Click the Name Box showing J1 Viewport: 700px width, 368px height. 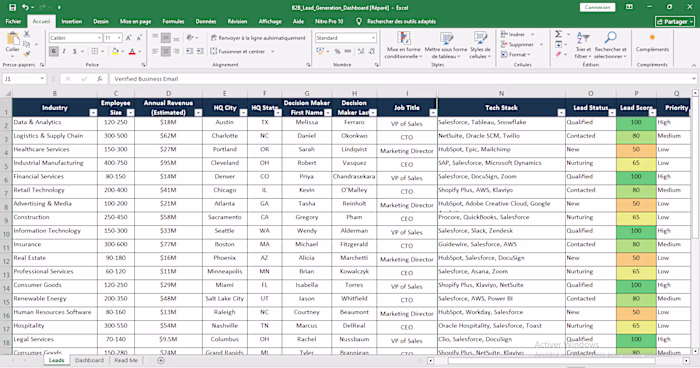click(24, 79)
